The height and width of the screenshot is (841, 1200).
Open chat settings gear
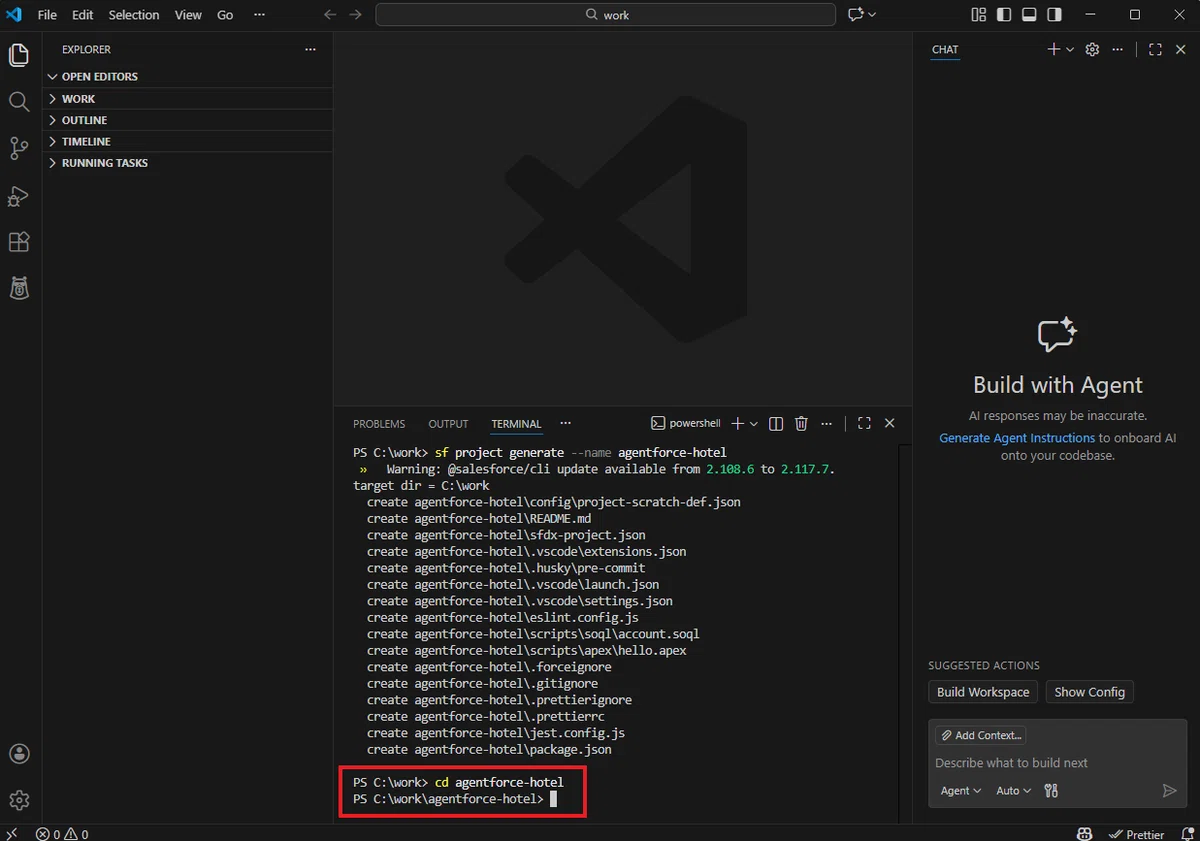(x=1092, y=49)
